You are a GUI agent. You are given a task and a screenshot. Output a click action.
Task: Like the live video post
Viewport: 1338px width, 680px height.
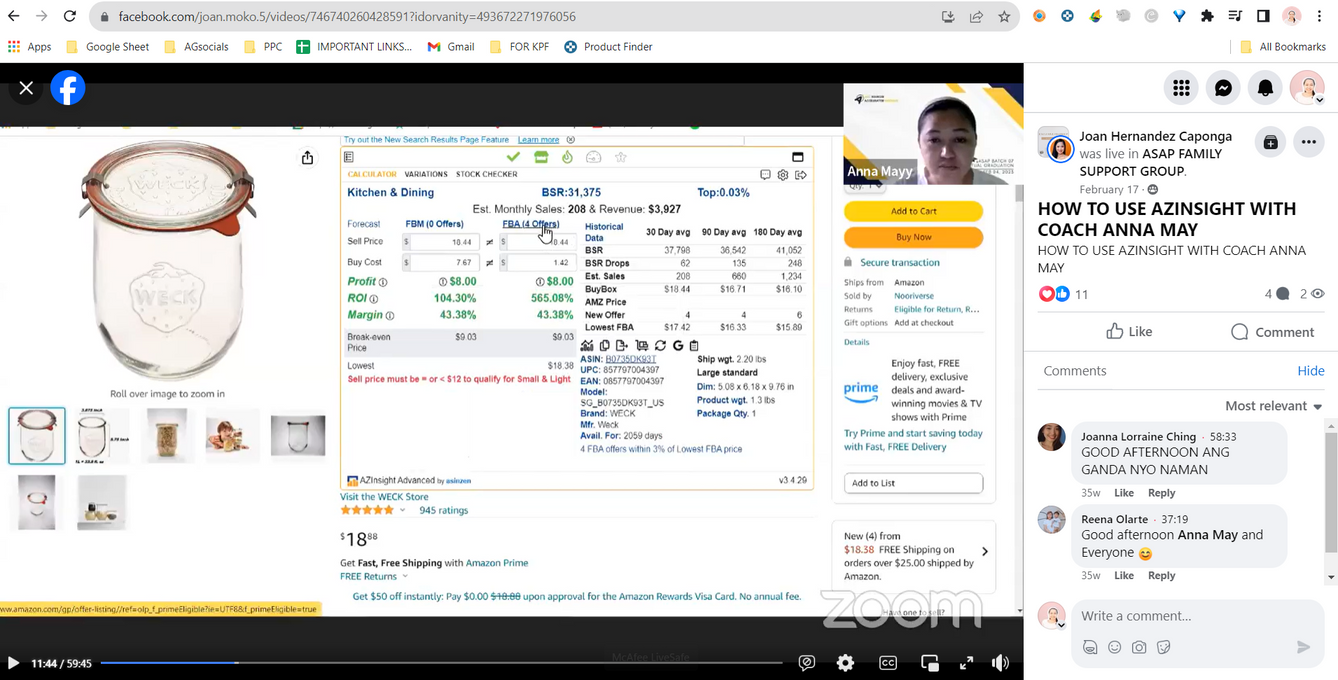tap(1129, 332)
